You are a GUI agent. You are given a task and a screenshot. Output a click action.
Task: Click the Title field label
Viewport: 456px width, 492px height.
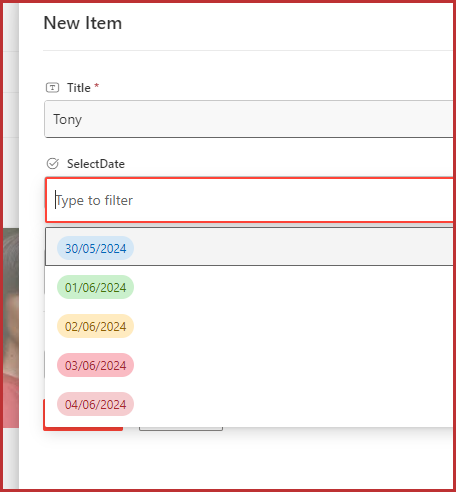coord(79,88)
